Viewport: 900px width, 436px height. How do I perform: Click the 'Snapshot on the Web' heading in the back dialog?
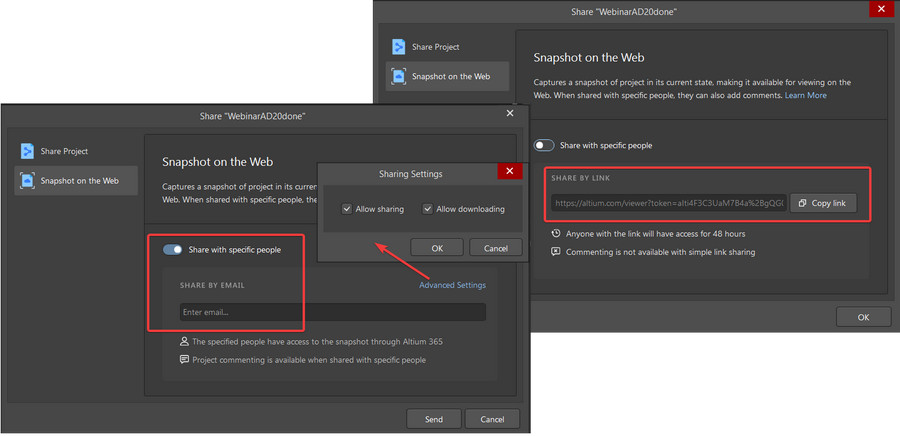pyautogui.click(x=589, y=57)
